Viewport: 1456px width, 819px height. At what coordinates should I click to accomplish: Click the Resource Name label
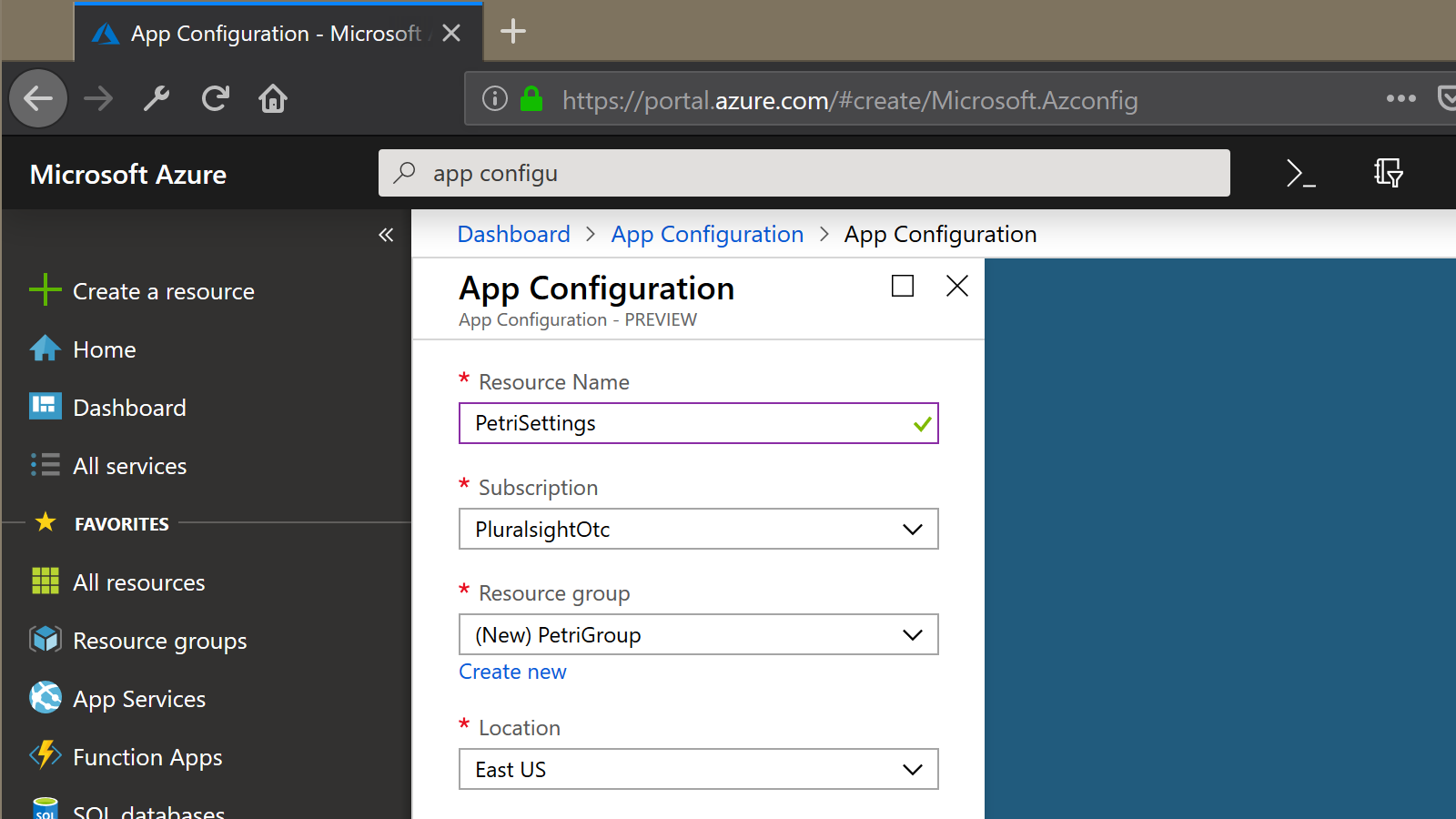(554, 382)
